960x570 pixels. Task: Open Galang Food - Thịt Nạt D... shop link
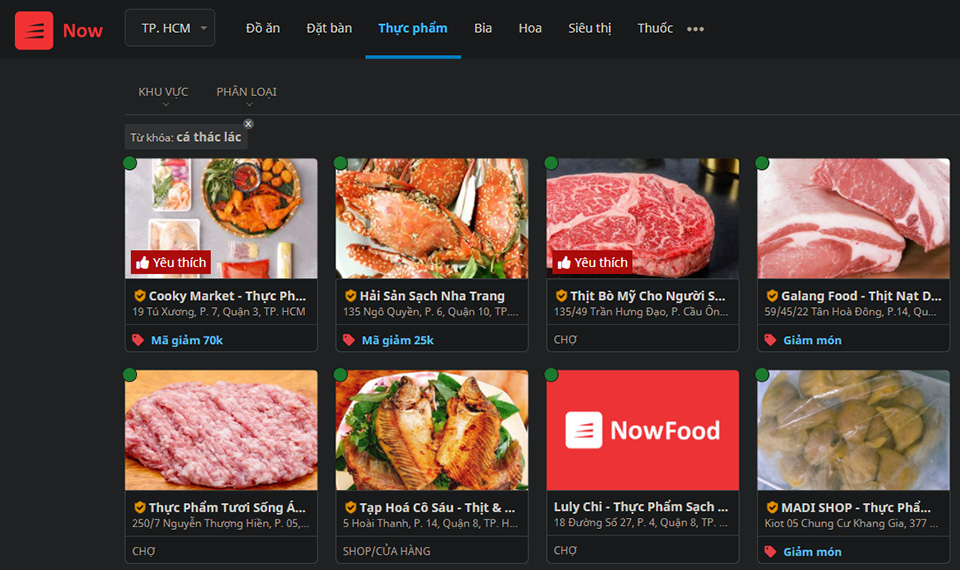pos(861,296)
